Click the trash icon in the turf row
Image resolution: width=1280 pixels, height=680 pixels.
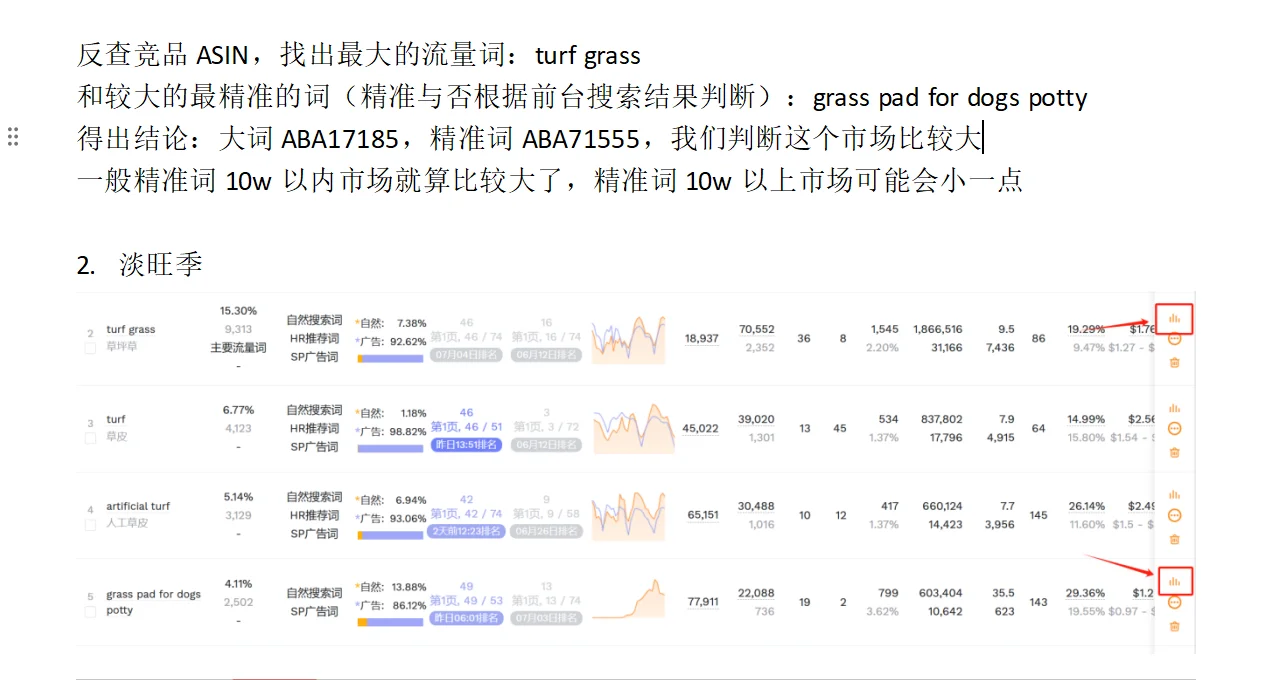point(1175,452)
